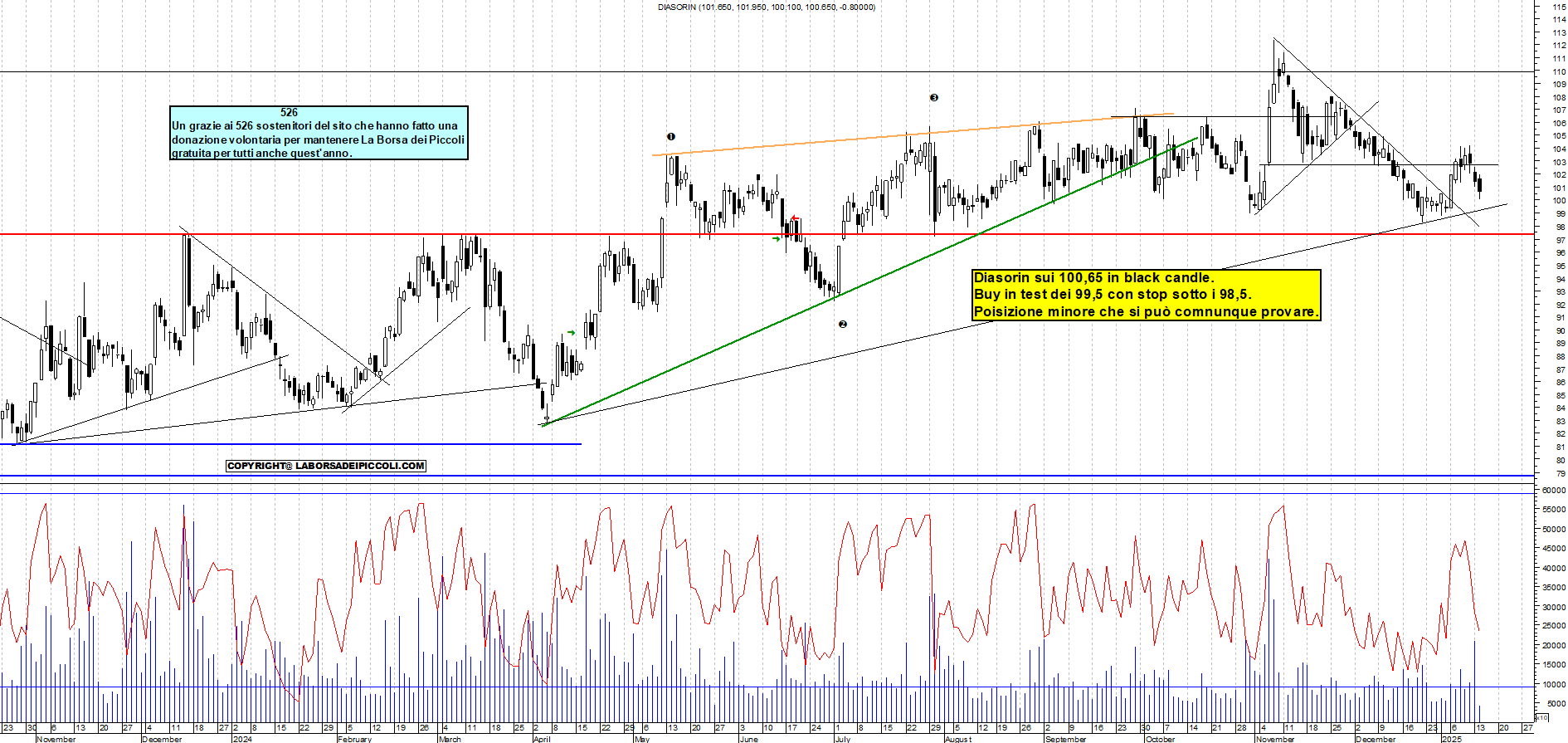Click the 5000 volume scale label

(1556, 703)
